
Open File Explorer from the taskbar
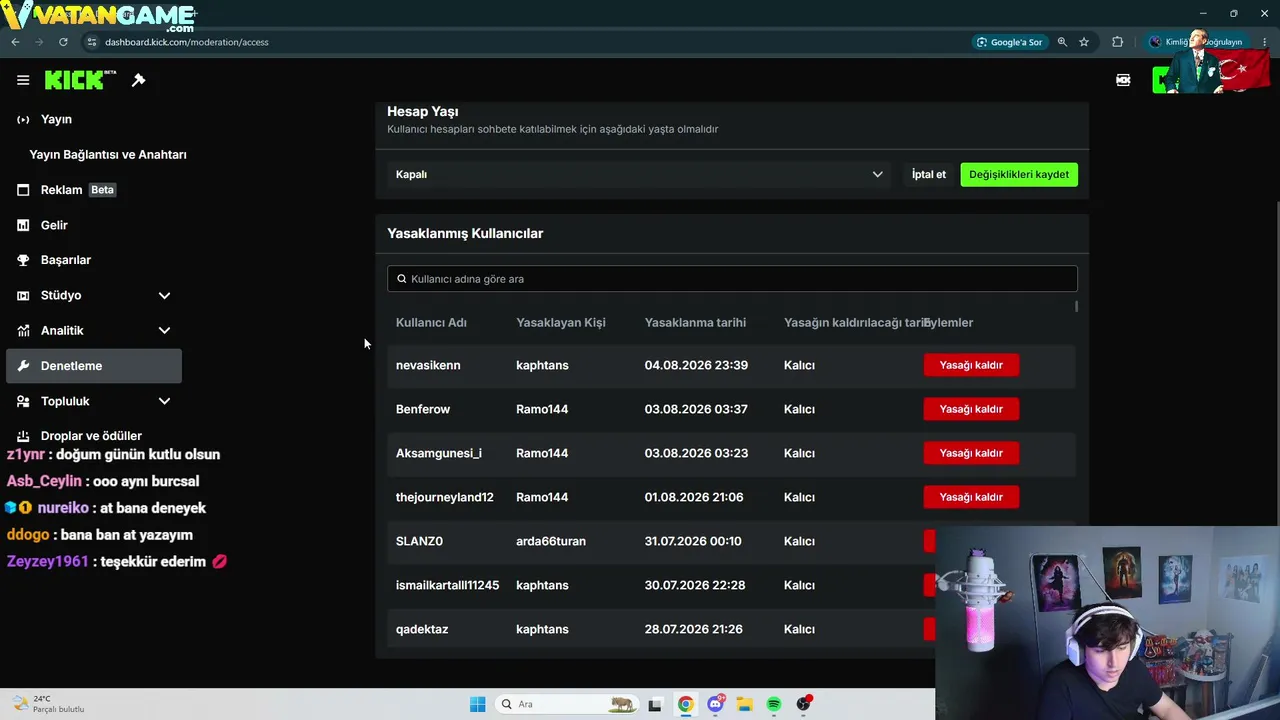tap(744, 704)
